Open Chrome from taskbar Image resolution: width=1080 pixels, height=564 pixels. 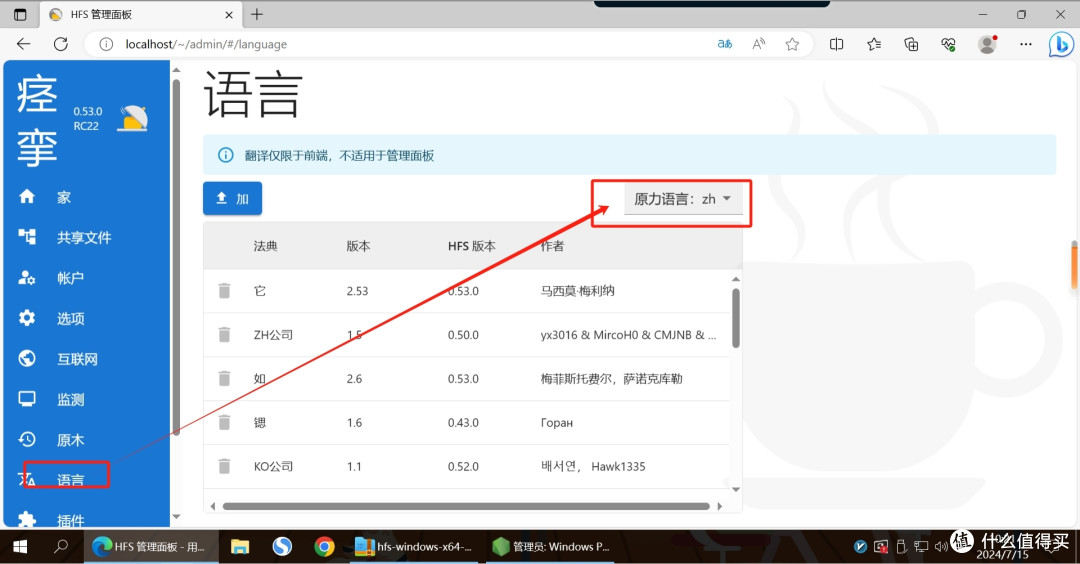[x=324, y=547]
